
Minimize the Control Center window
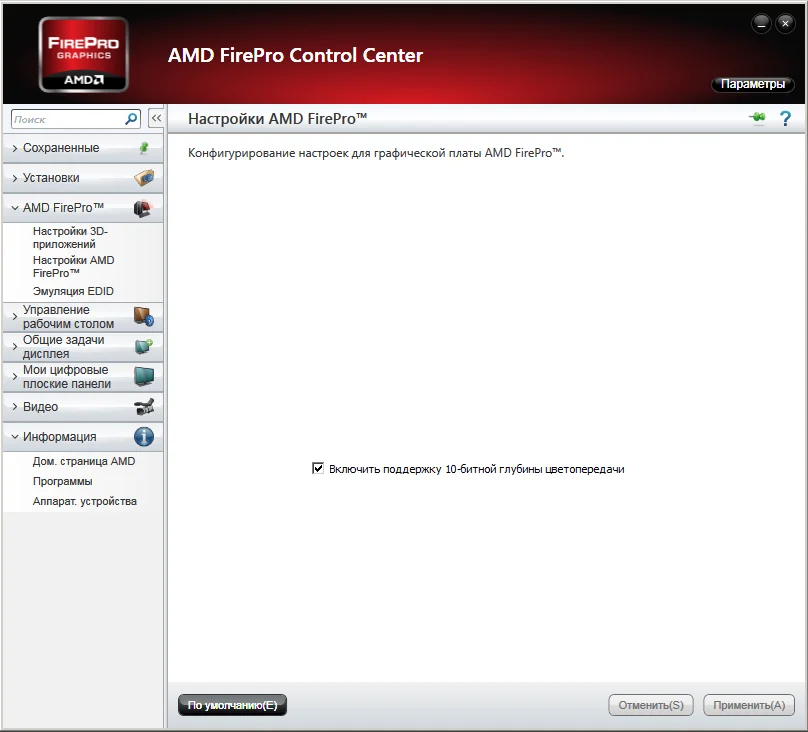(761, 24)
